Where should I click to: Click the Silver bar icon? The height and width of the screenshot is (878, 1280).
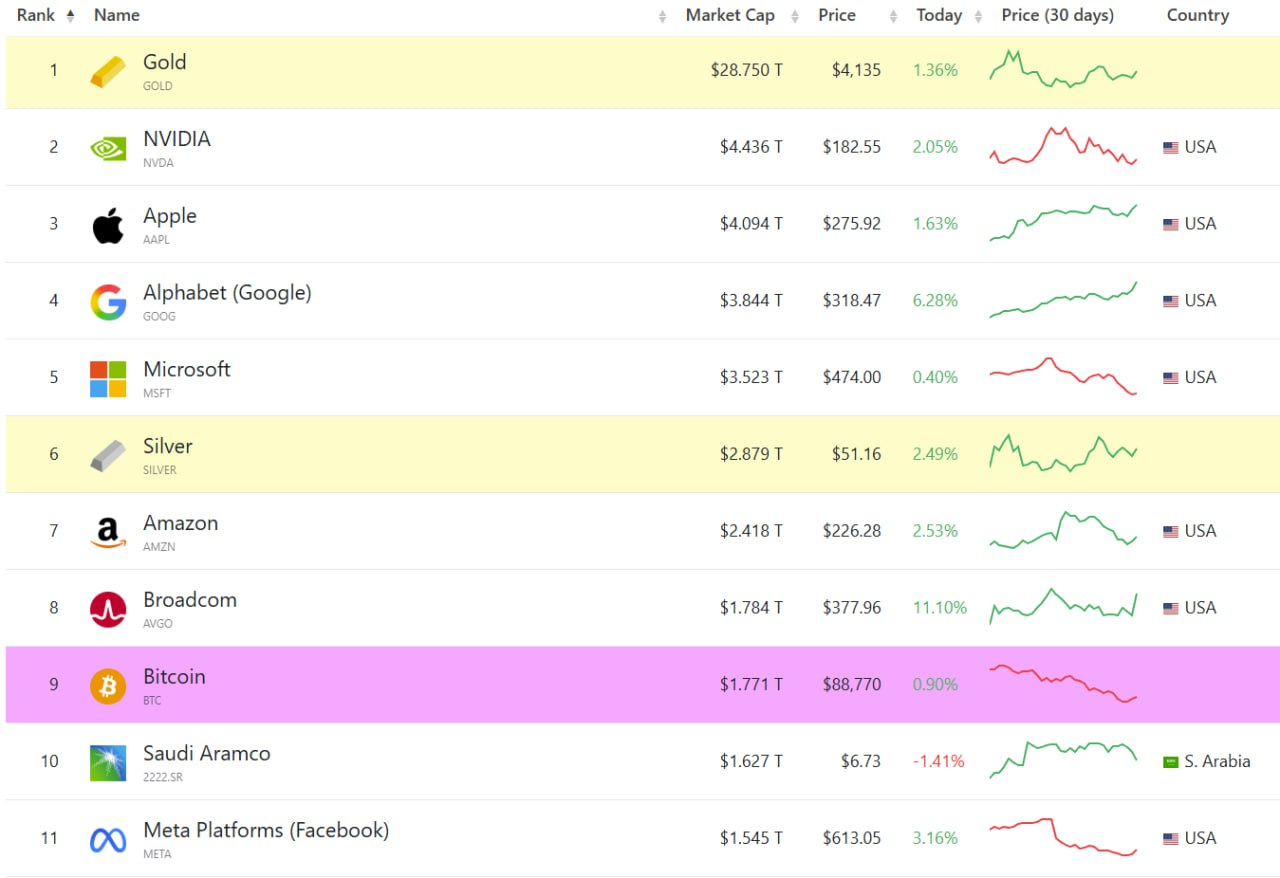coord(108,455)
